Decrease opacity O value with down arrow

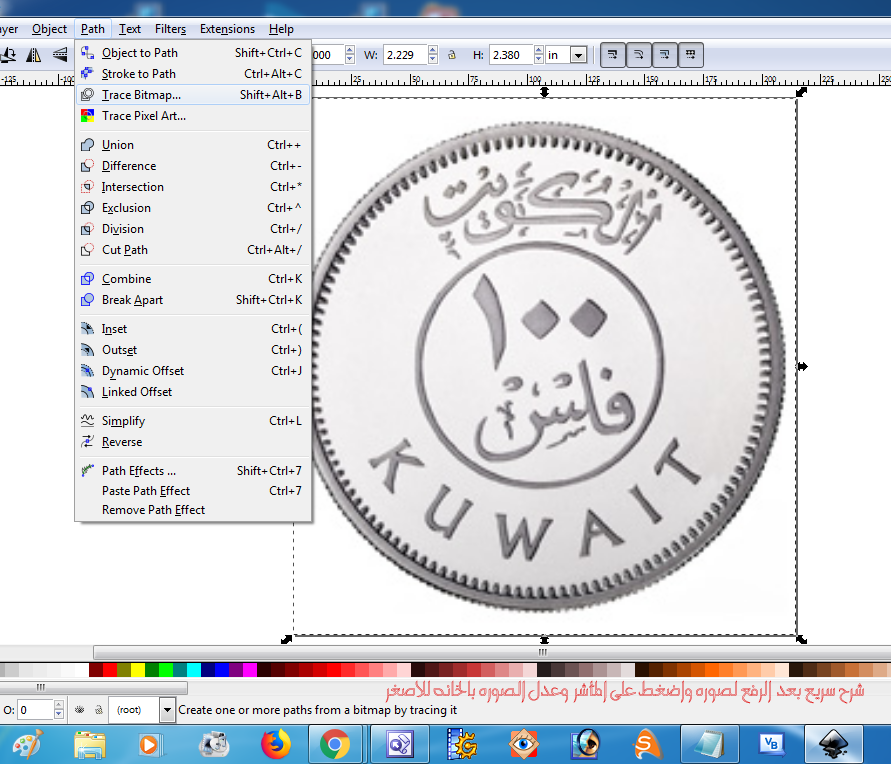tap(59, 715)
